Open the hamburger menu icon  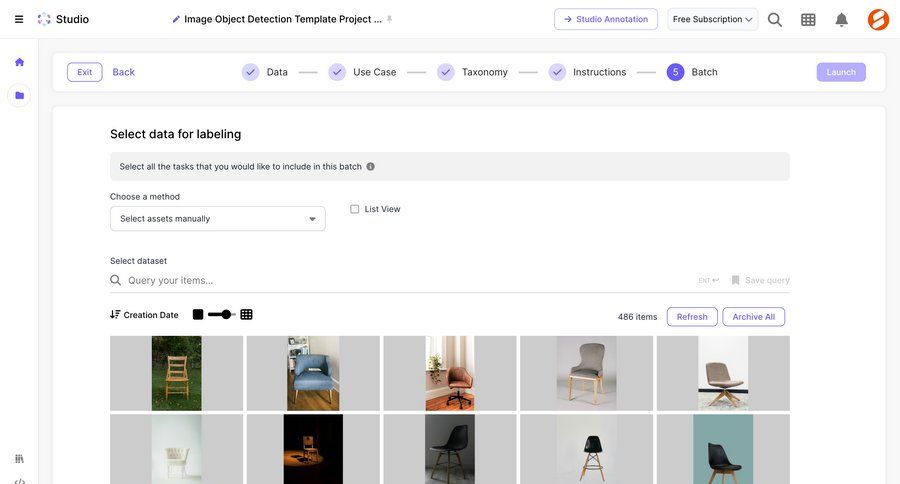pyautogui.click(x=19, y=19)
